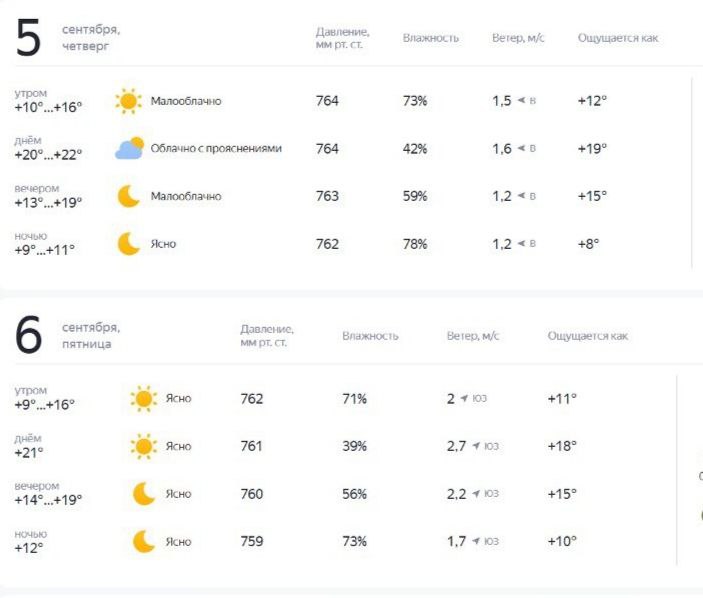Click the cloud with sun icon for September 5 daytime
This screenshot has height=598, width=703.
click(x=129, y=148)
